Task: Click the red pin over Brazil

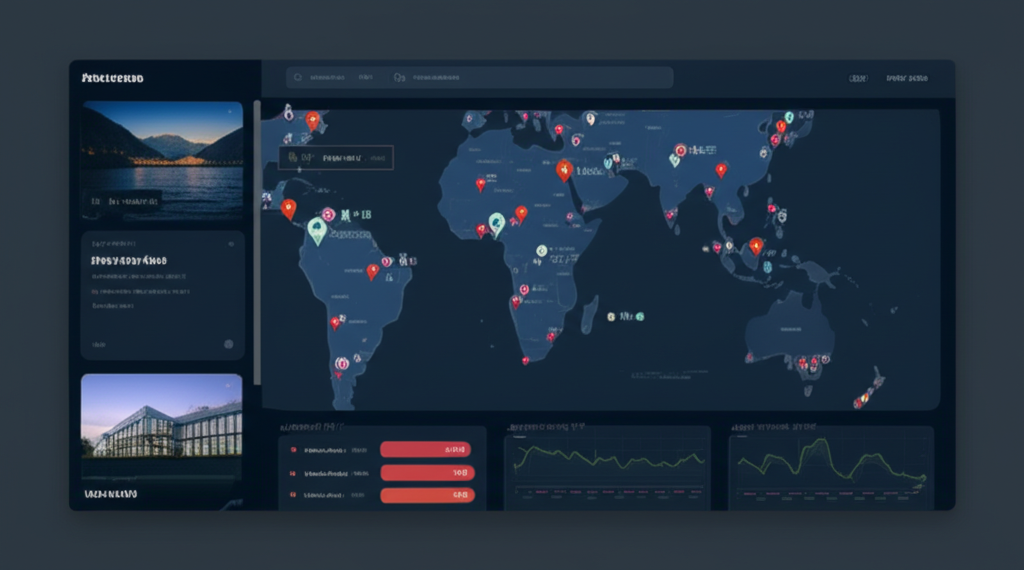Action: [x=373, y=270]
